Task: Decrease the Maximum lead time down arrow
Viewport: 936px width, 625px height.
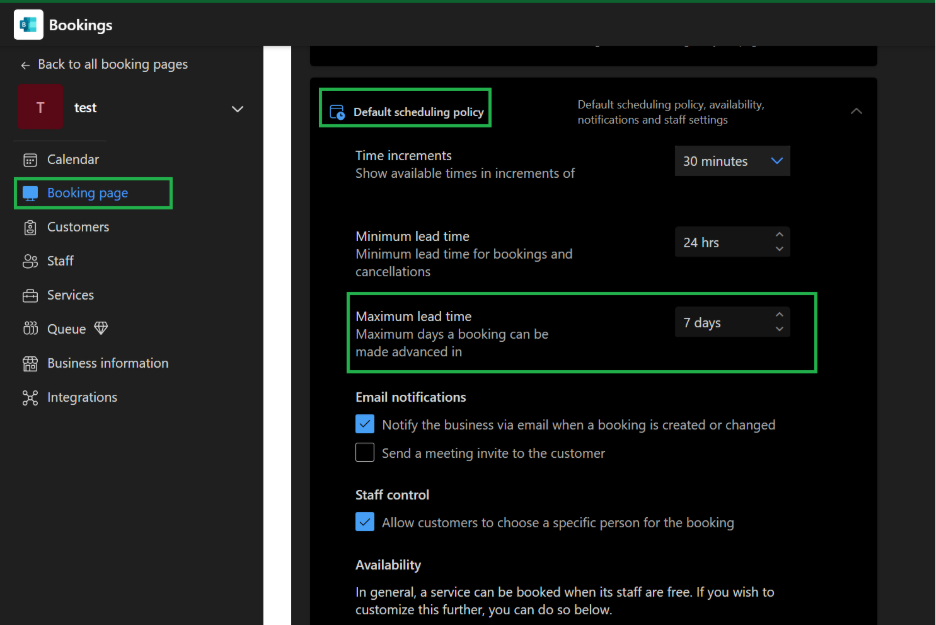Action: (779, 329)
